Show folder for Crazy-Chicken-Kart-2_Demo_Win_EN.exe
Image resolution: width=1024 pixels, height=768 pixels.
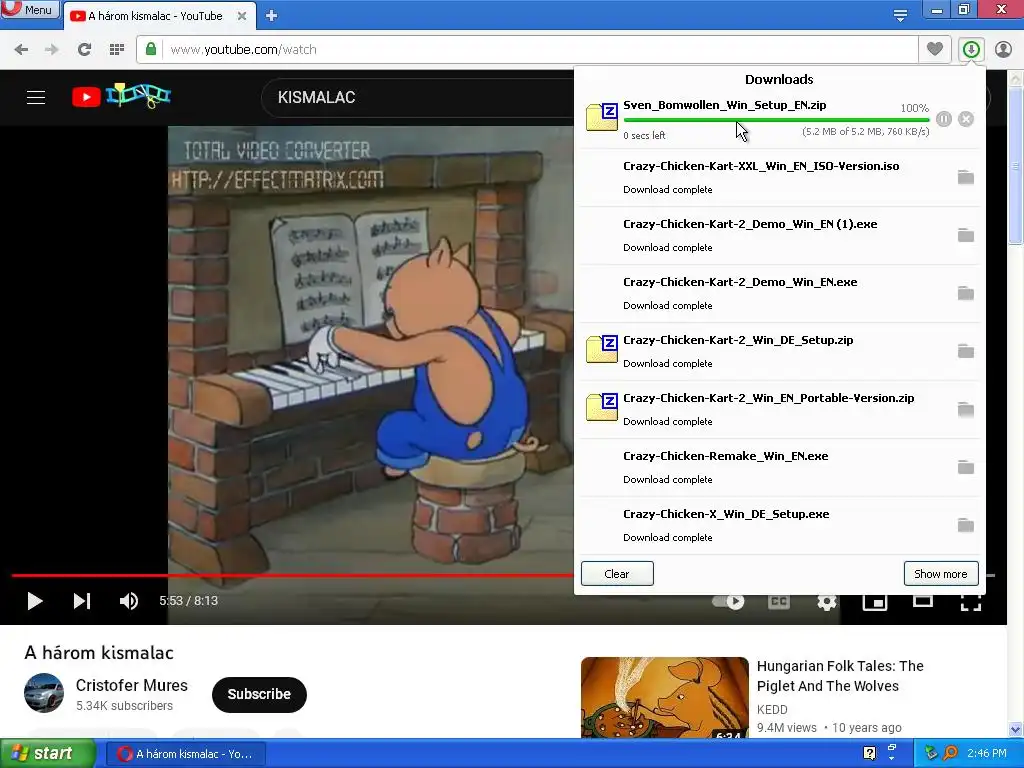[x=966, y=293]
